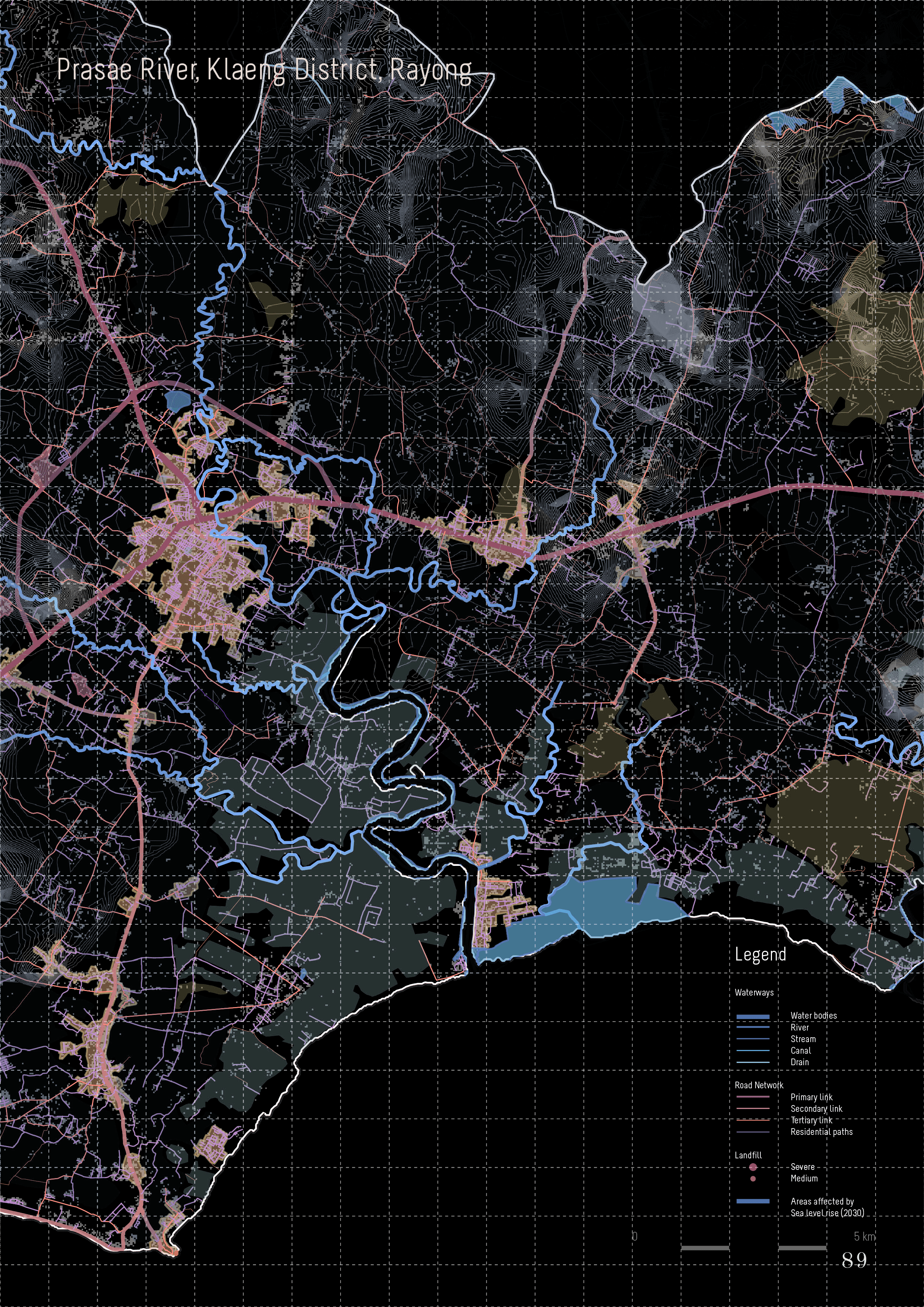Image resolution: width=924 pixels, height=1307 pixels.
Task: Click the Severe landfill large dot symbol
Action: (x=753, y=1167)
